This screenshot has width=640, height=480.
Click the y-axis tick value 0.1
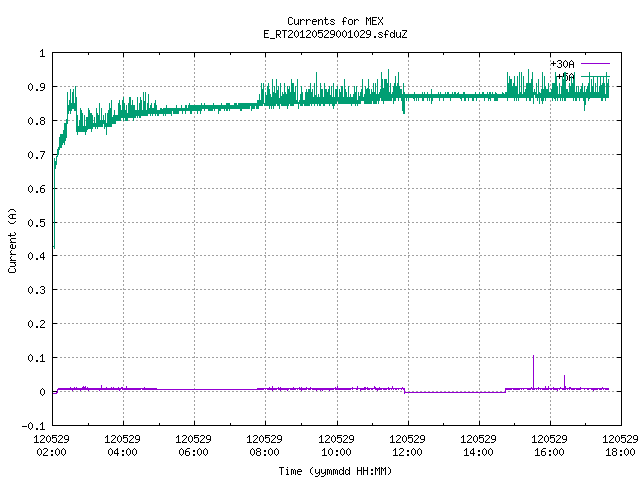[x=36, y=358]
